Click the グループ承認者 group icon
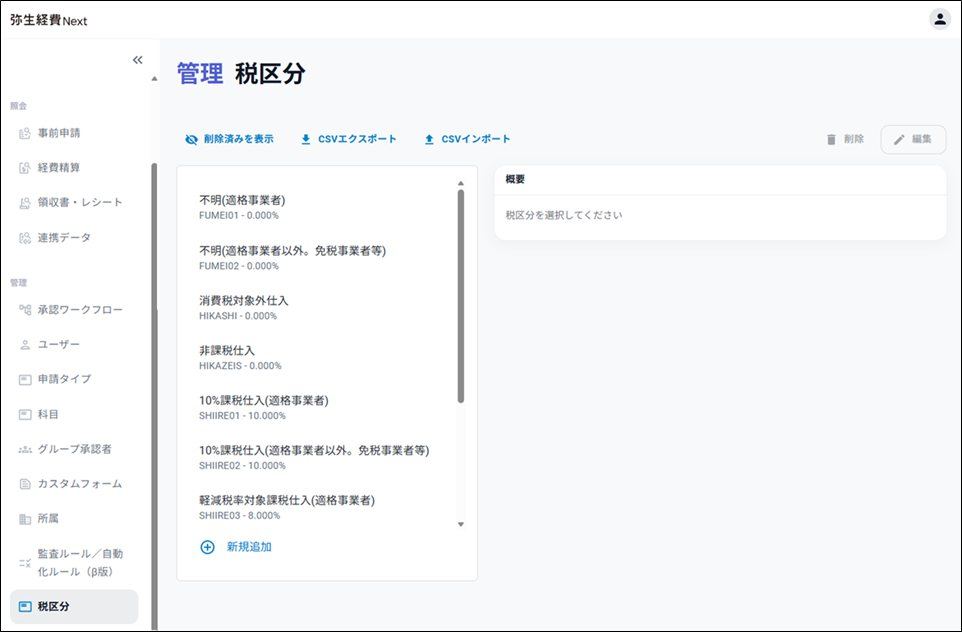Image resolution: width=962 pixels, height=632 pixels. point(25,450)
